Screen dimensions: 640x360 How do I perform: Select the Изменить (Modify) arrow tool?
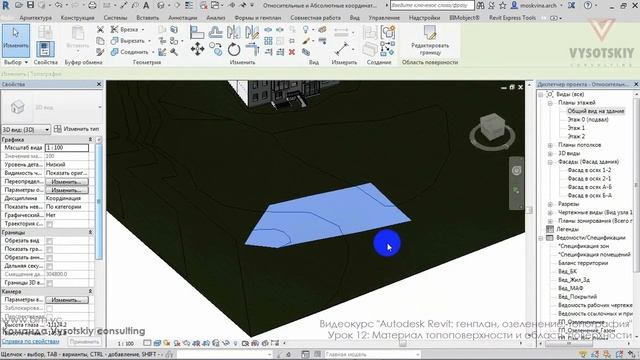point(16,40)
